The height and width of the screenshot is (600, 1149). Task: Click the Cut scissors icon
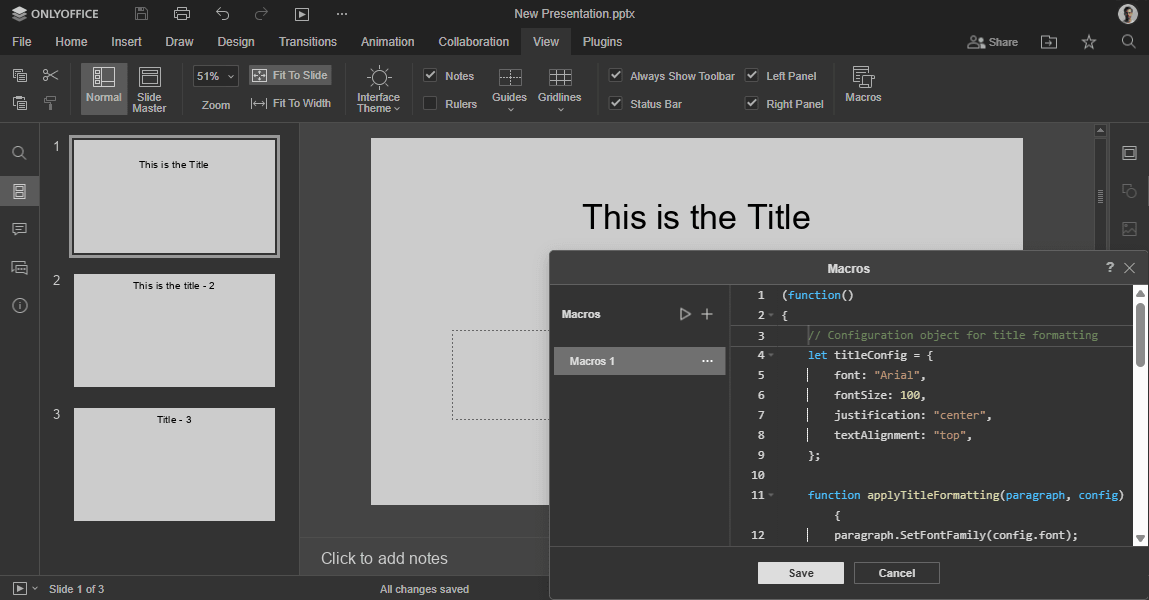pyautogui.click(x=50, y=75)
